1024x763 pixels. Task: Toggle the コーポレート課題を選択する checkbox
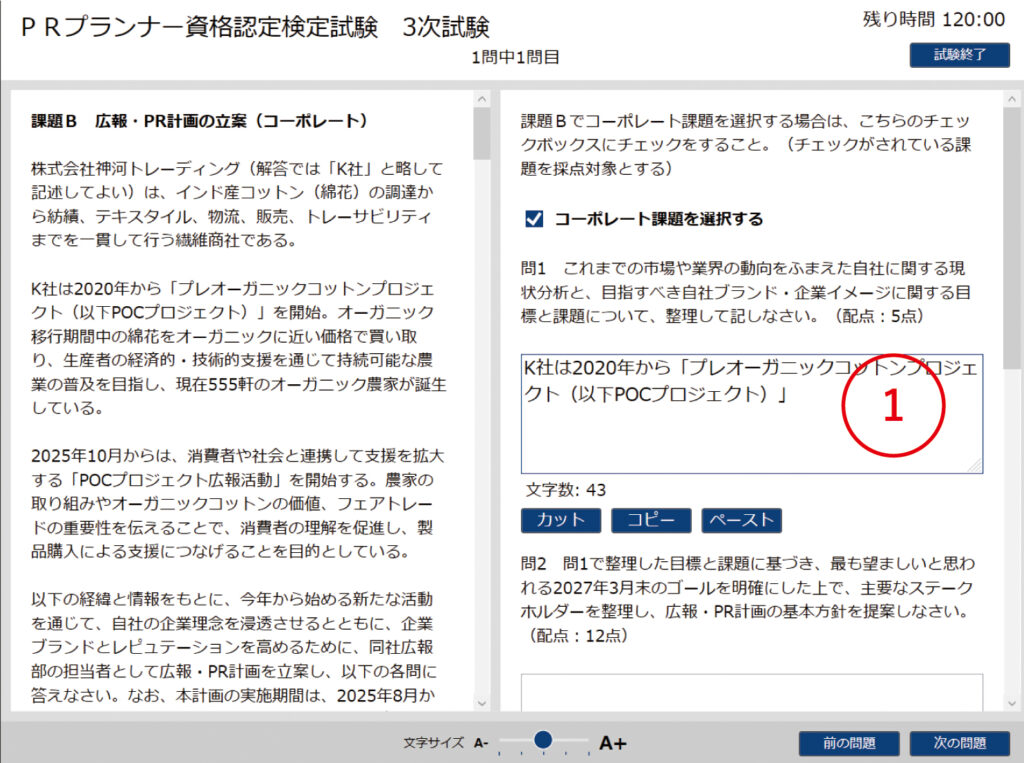tap(534, 219)
